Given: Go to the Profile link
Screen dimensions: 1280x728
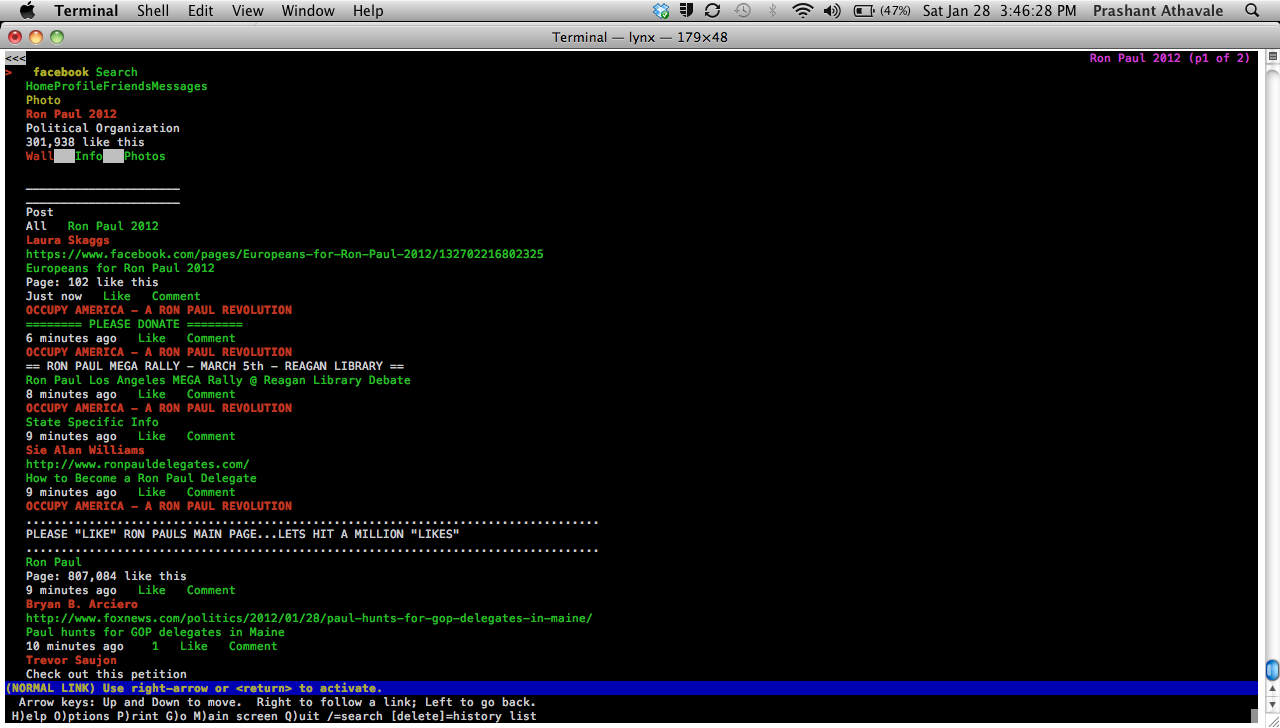Looking at the screenshot, I should pos(79,86).
